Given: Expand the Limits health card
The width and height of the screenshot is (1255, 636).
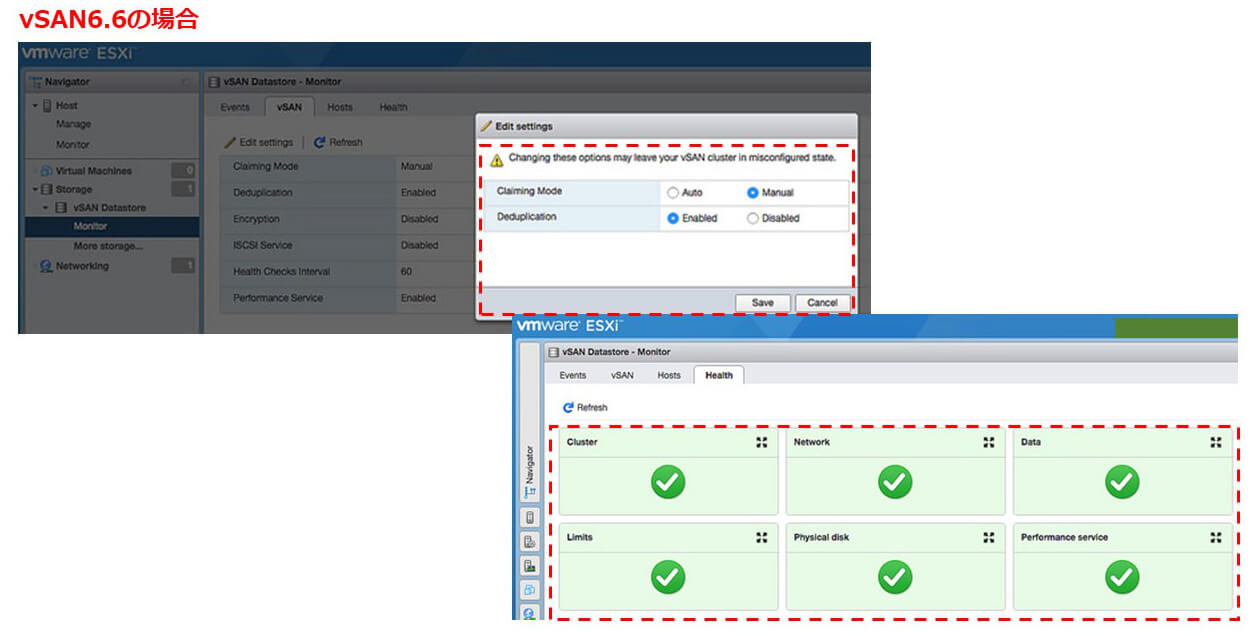Looking at the screenshot, I should click(x=761, y=537).
